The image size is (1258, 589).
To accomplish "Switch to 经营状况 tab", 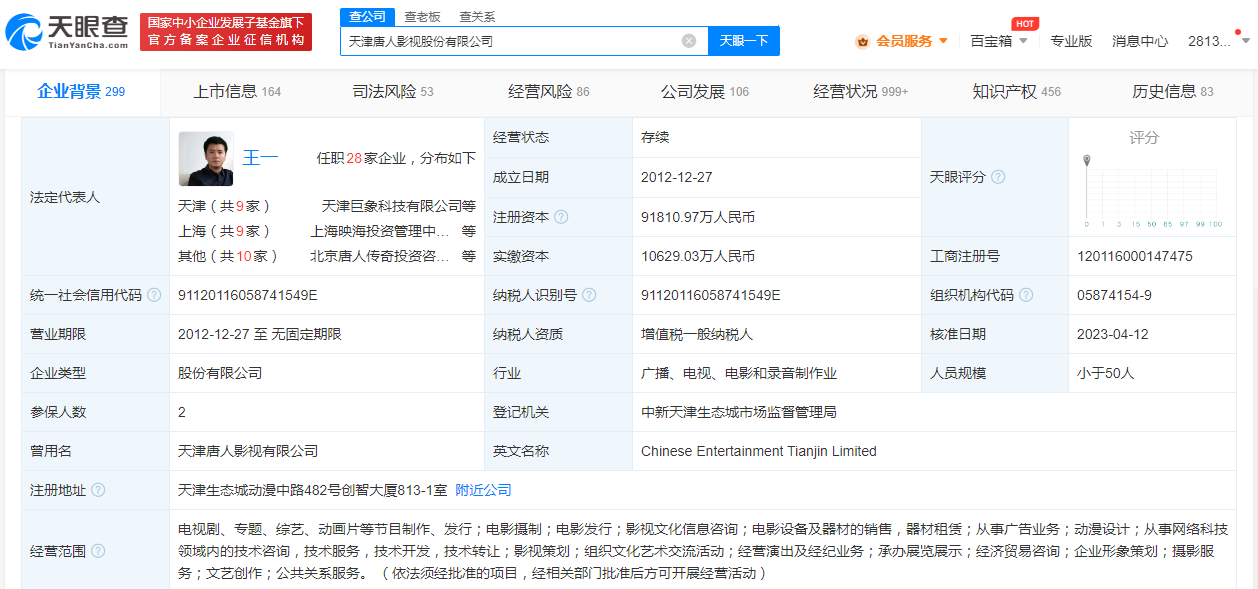I will 861,92.
